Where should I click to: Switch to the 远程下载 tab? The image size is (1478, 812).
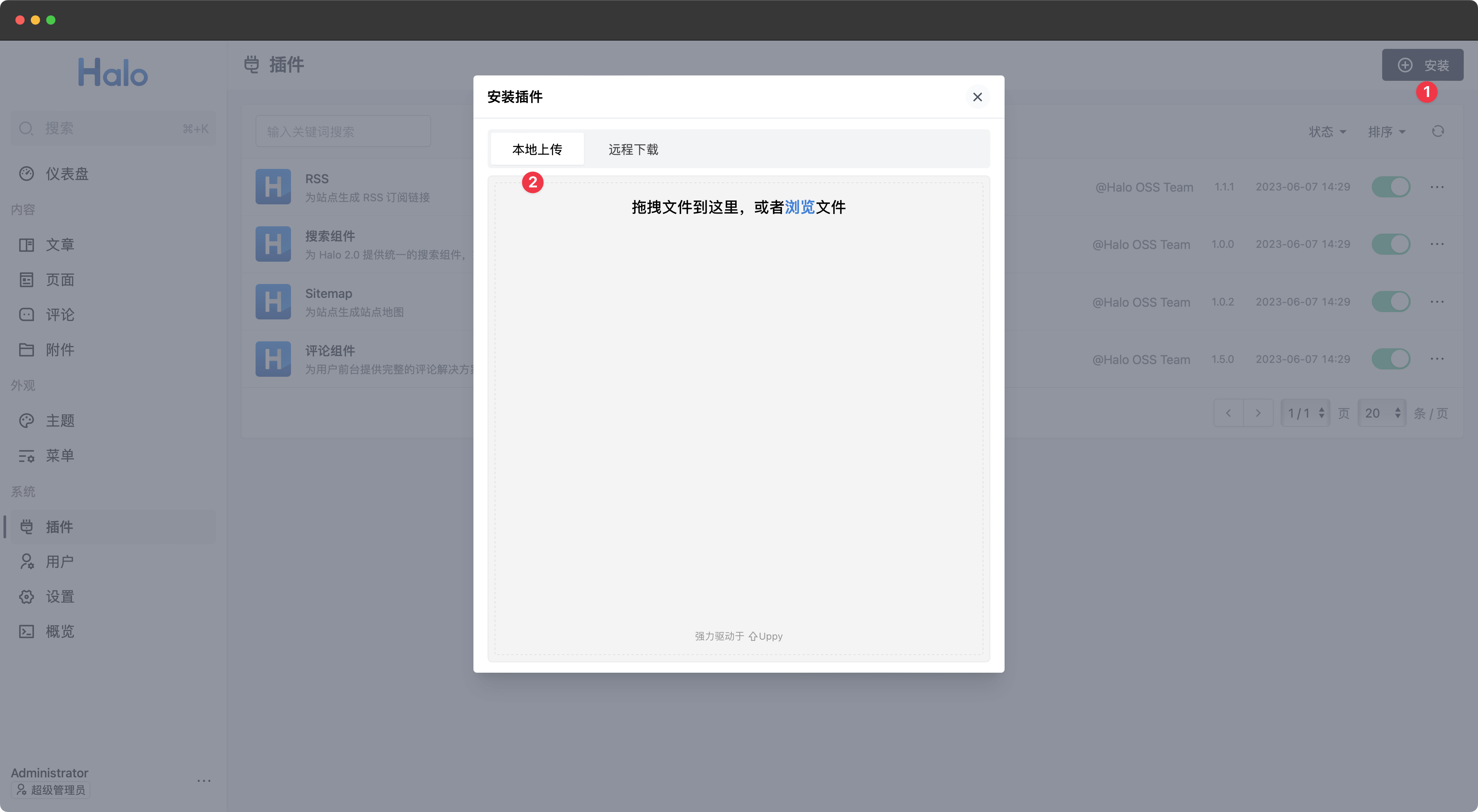[633, 150]
